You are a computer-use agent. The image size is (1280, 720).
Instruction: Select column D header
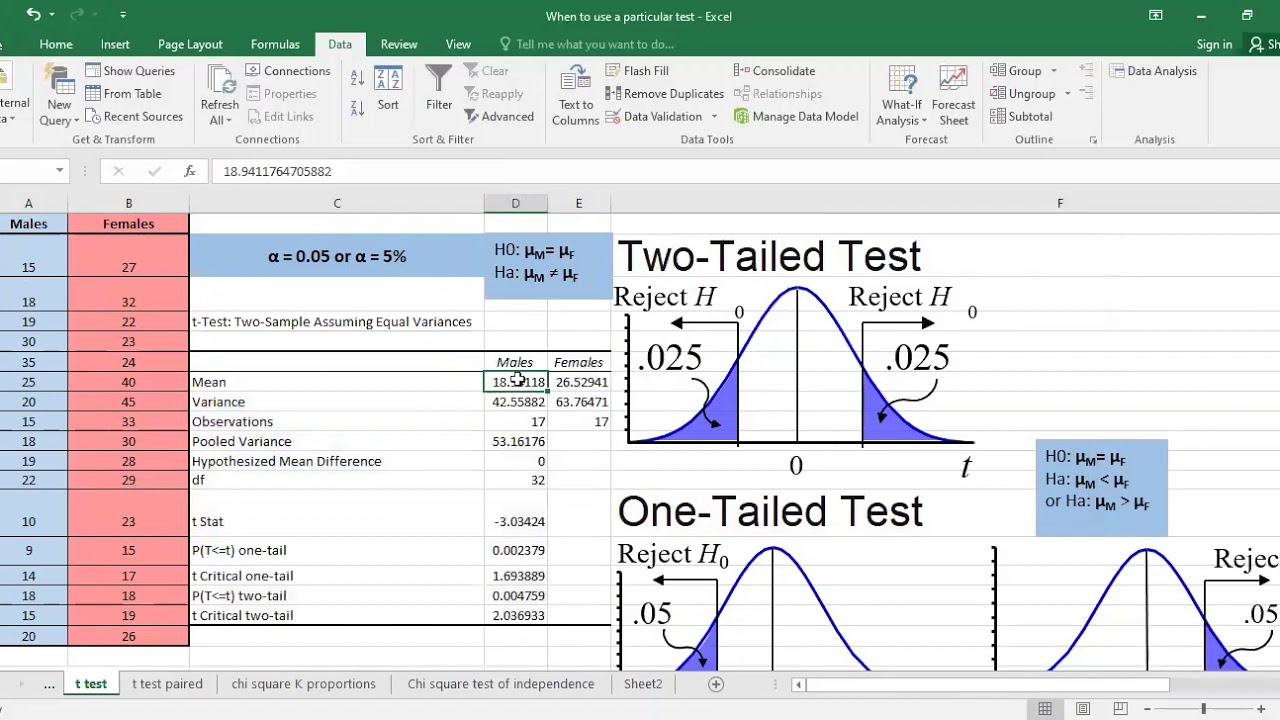[x=516, y=203]
